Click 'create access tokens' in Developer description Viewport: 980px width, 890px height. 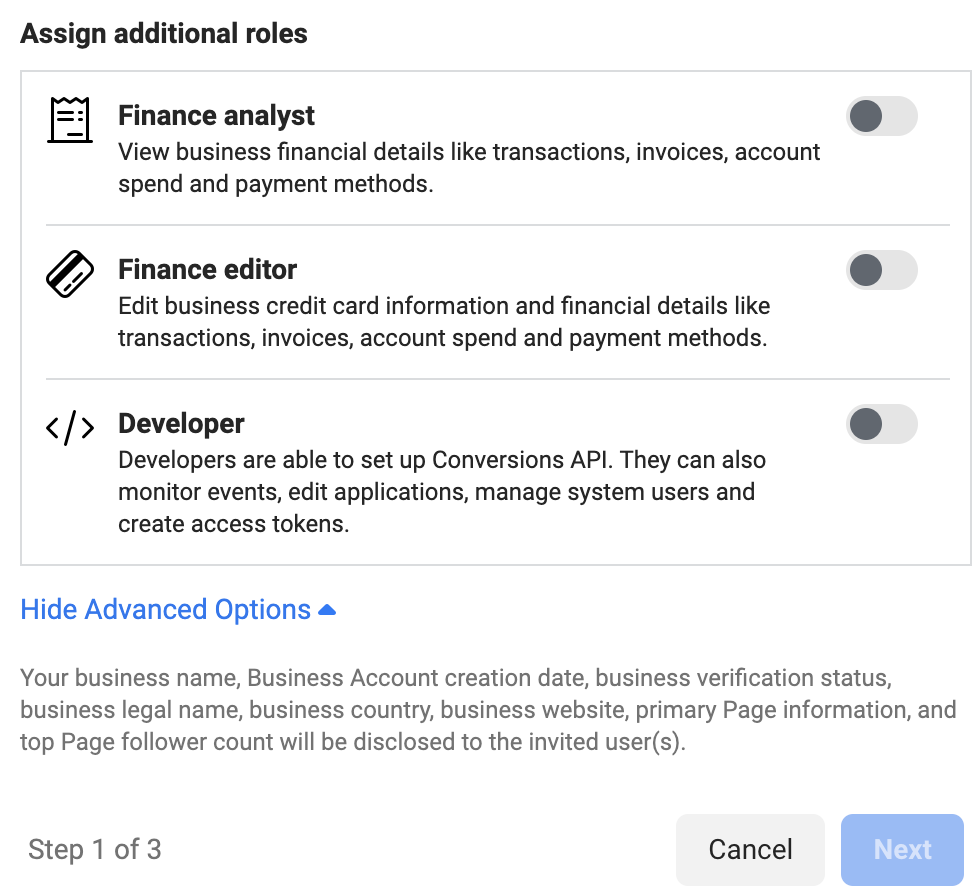(233, 524)
